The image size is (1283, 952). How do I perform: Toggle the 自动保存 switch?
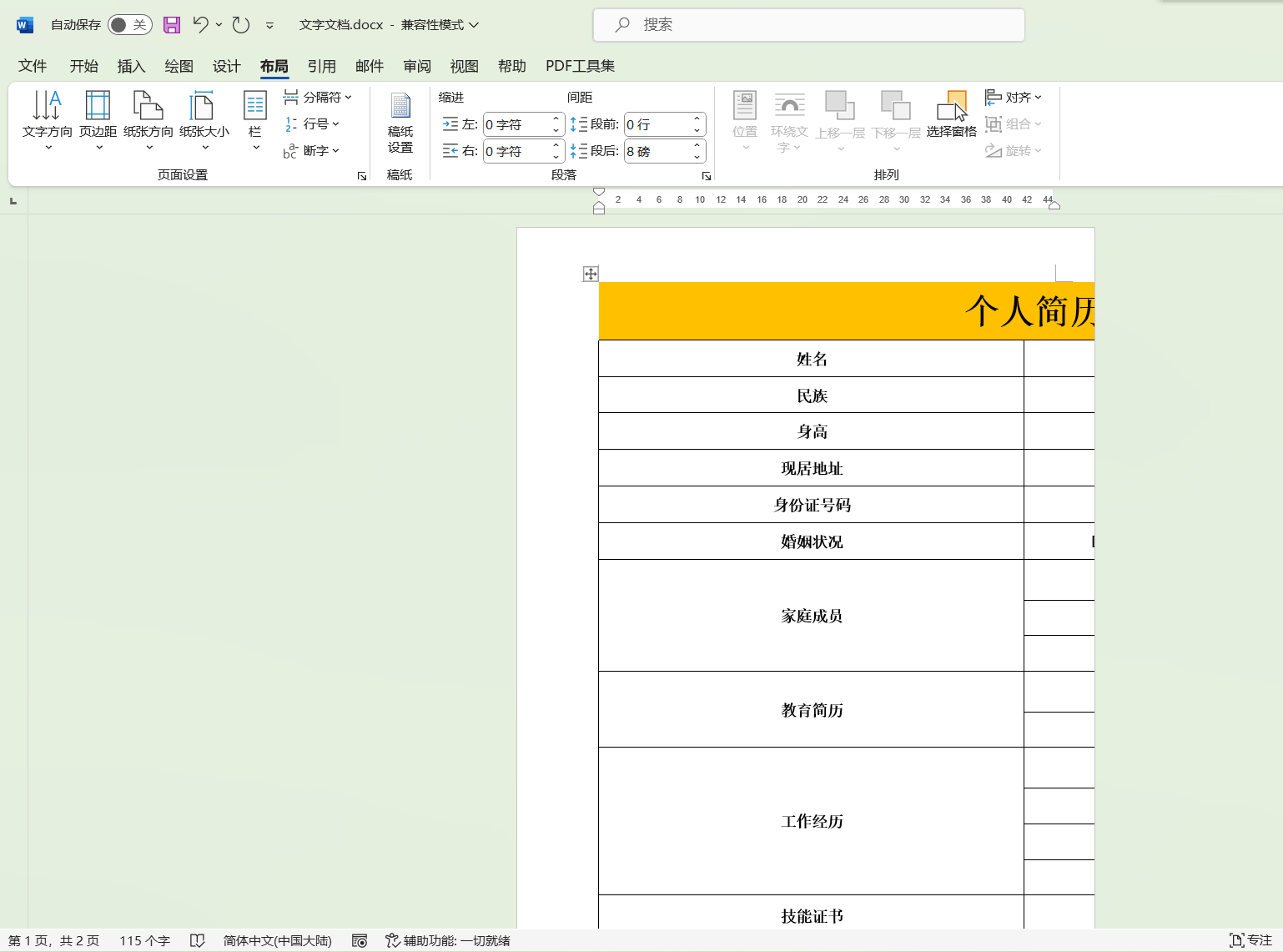pos(129,25)
